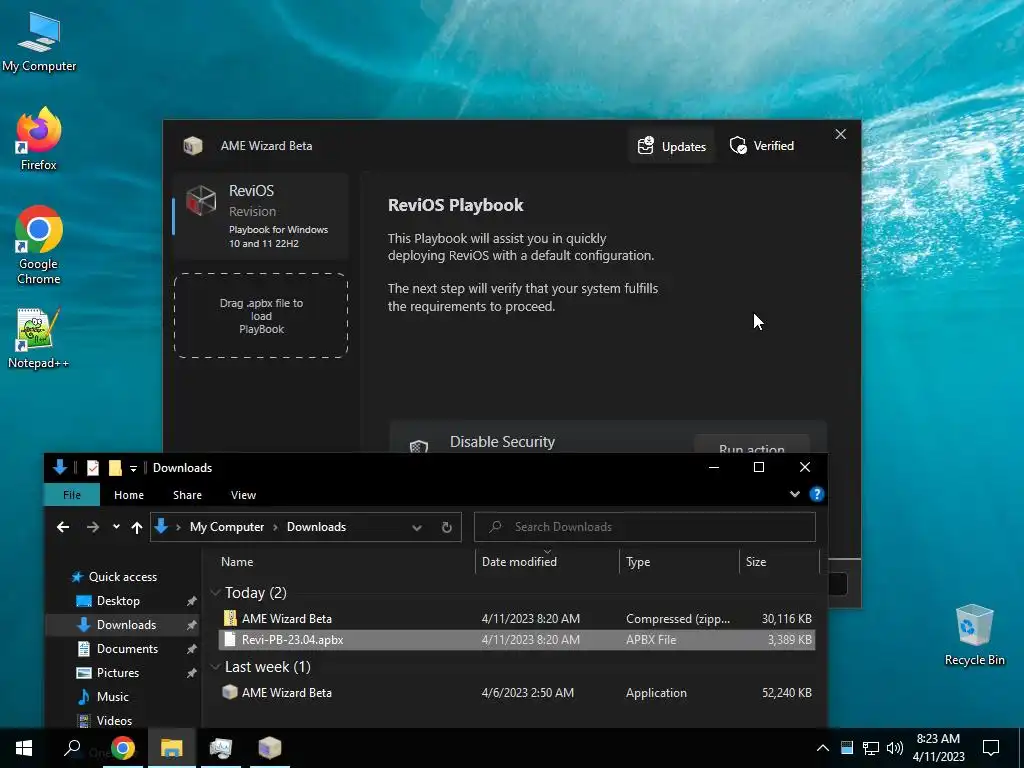Sort files by Date modified column
The width and height of the screenshot is (1024, 768).
coord(547,562)
